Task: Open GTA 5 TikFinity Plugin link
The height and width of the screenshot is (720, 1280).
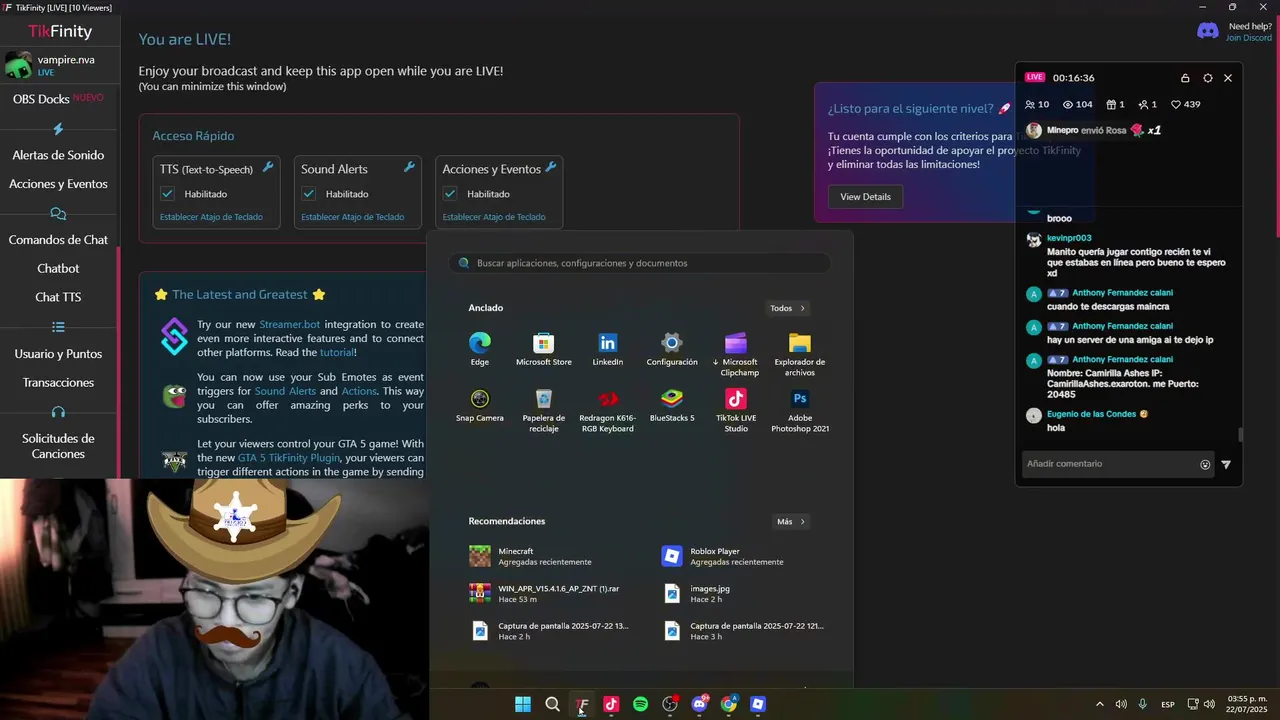Action: (x=289, y=458)
